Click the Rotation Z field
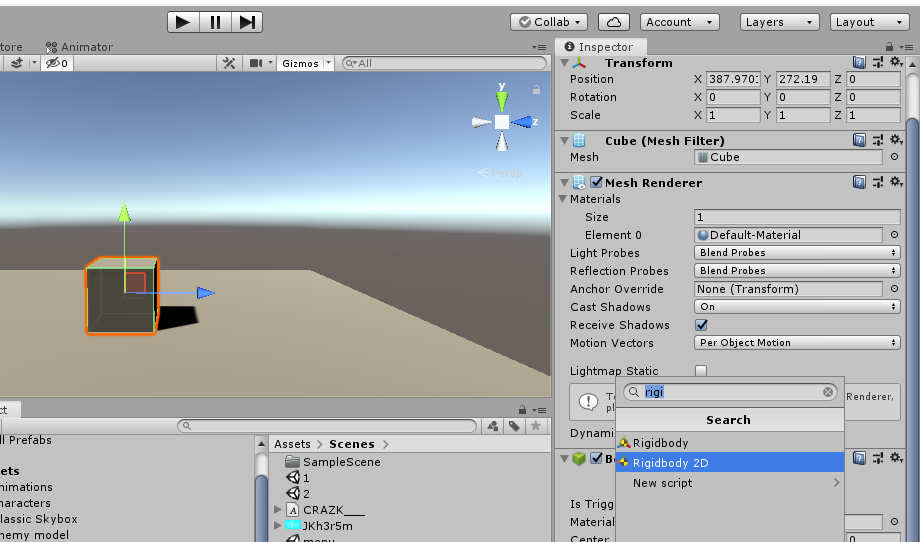The width and height of the screenshot is (920, 542). (873, 97)
